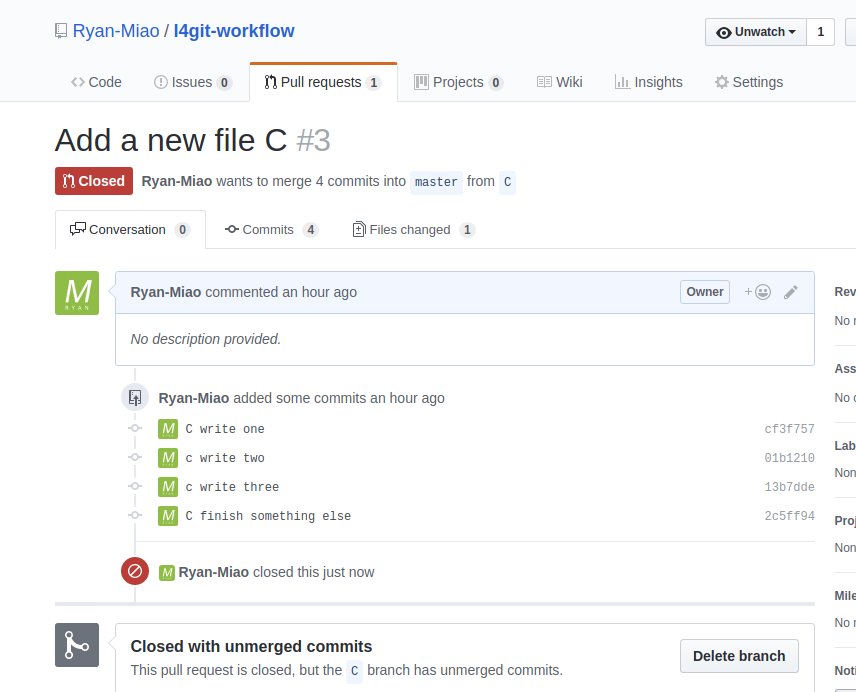Image resolution: width=856 pixels, height=692 pixels.
Task: Click commit hash 2c5ff94
Action: (x=789, y=516)
